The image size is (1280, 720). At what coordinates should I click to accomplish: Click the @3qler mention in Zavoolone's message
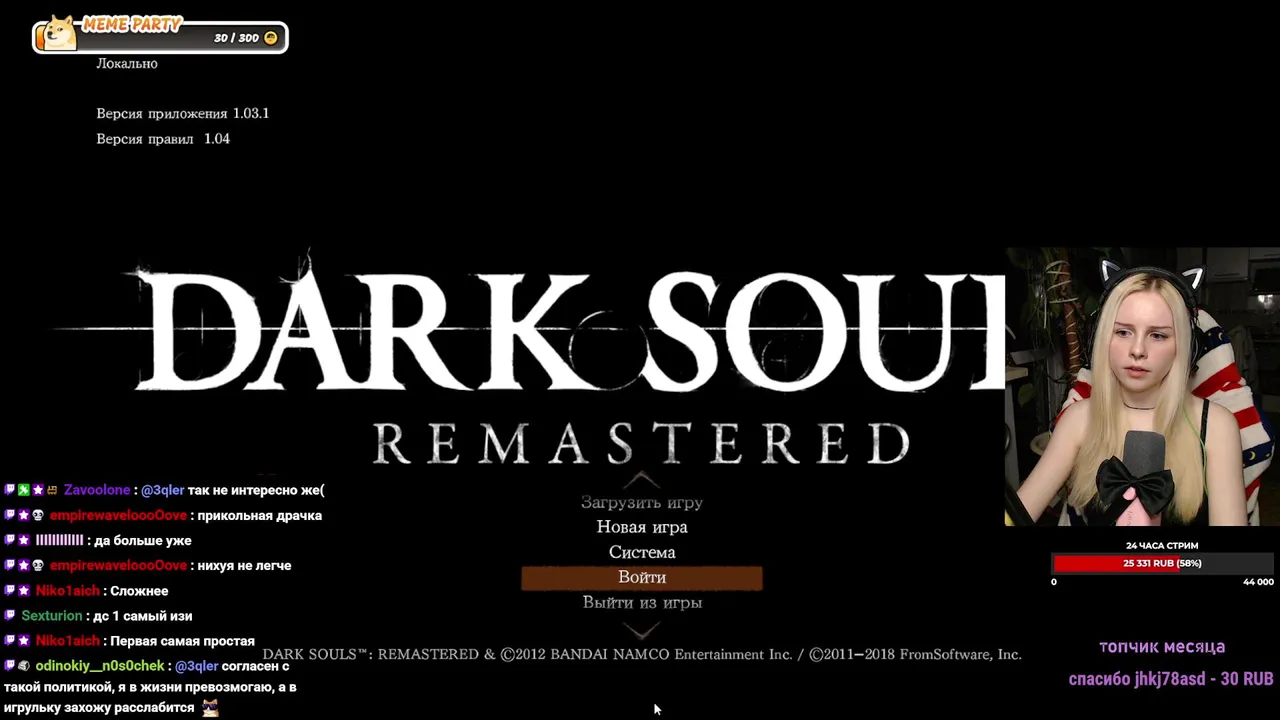(162, 490)
